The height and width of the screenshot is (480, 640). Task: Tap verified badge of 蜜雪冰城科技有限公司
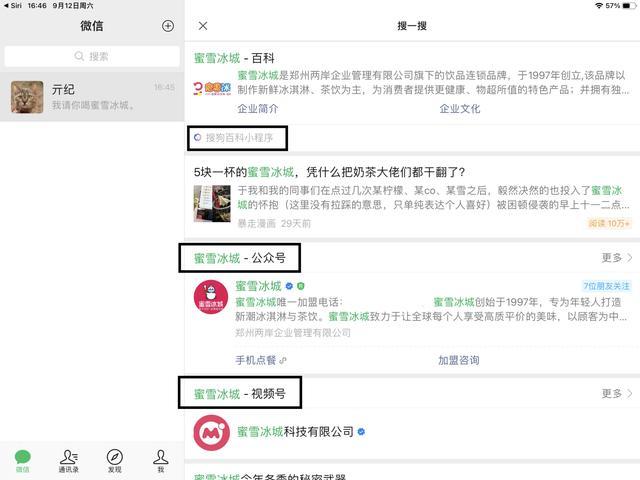click(361, 431)
